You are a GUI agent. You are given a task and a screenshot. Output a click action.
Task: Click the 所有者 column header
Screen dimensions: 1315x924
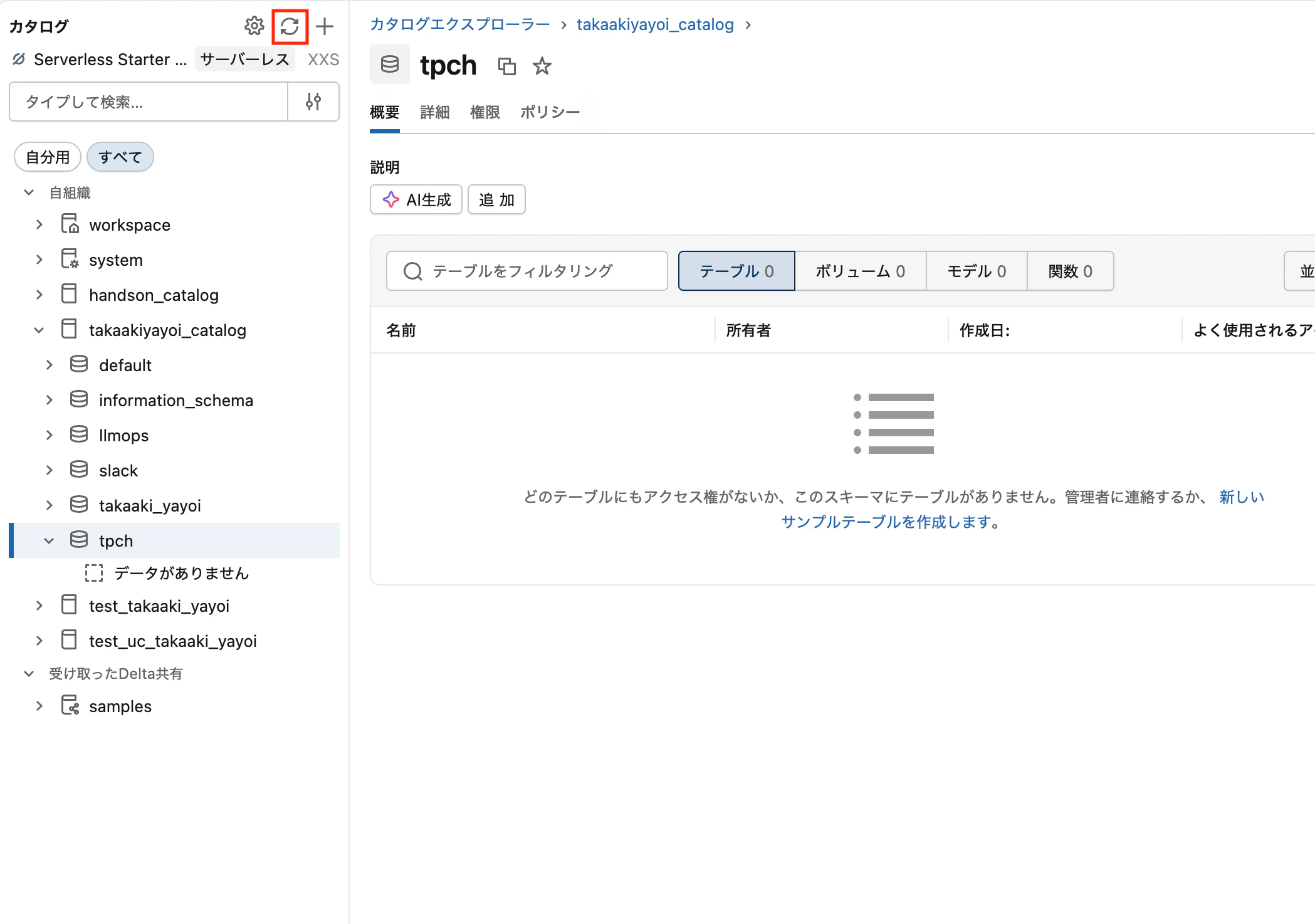coord(748,330)
